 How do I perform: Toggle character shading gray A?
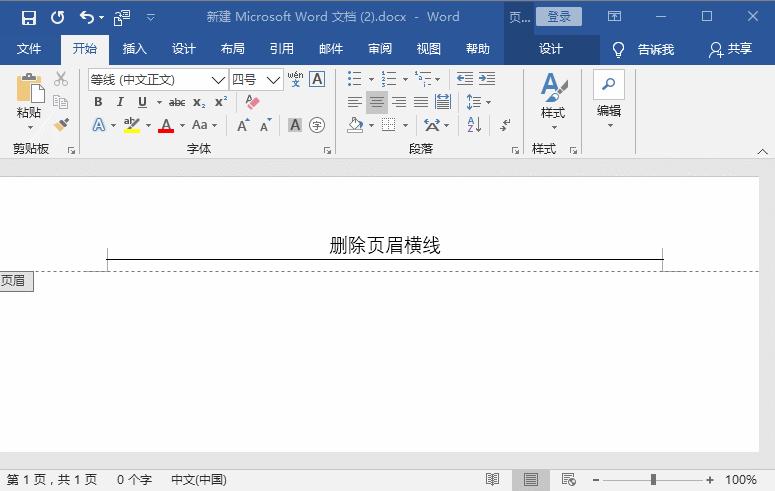(x=295, y=125)
